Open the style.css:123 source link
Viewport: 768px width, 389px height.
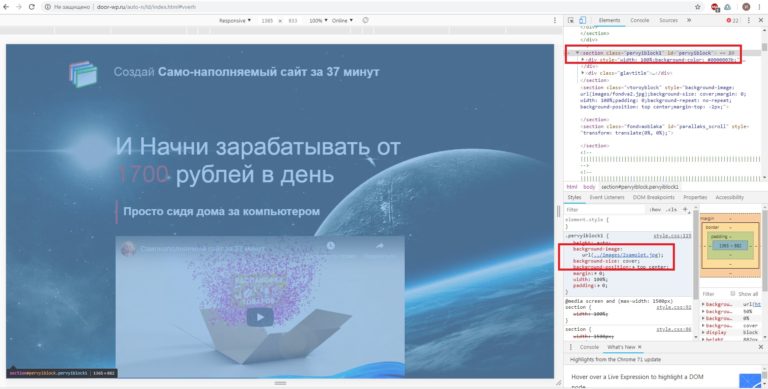(672, 236)
